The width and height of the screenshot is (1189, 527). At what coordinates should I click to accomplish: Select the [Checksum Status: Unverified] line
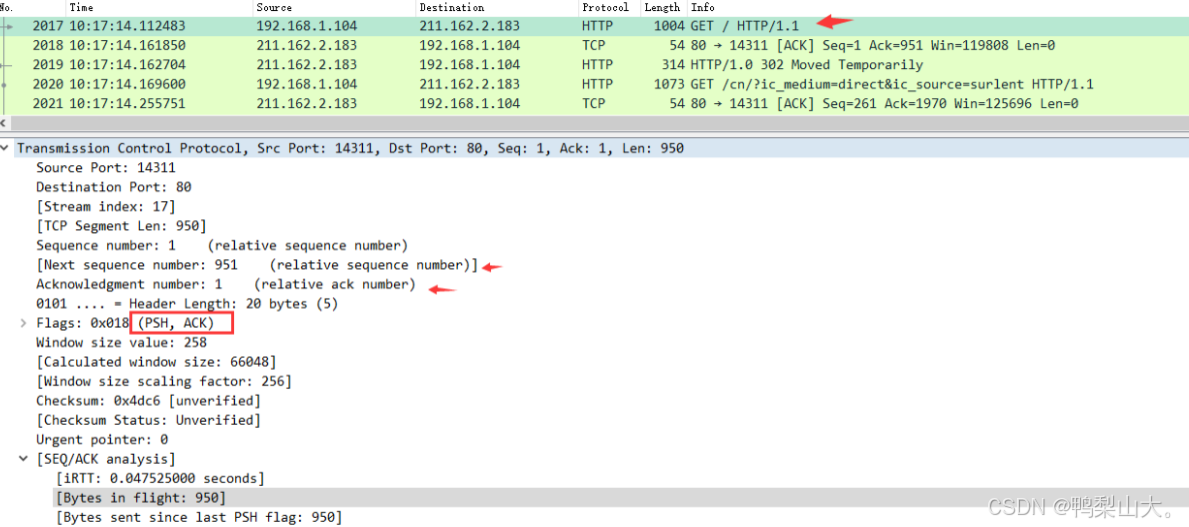[149, 420]
